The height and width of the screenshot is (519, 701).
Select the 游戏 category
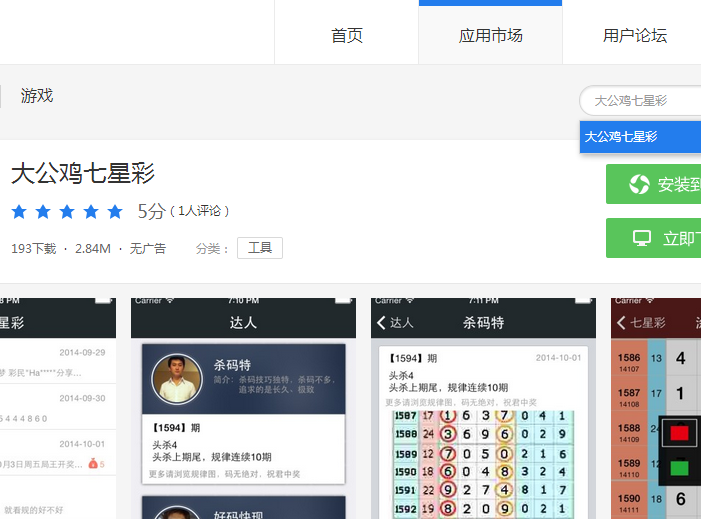(37, 96)
